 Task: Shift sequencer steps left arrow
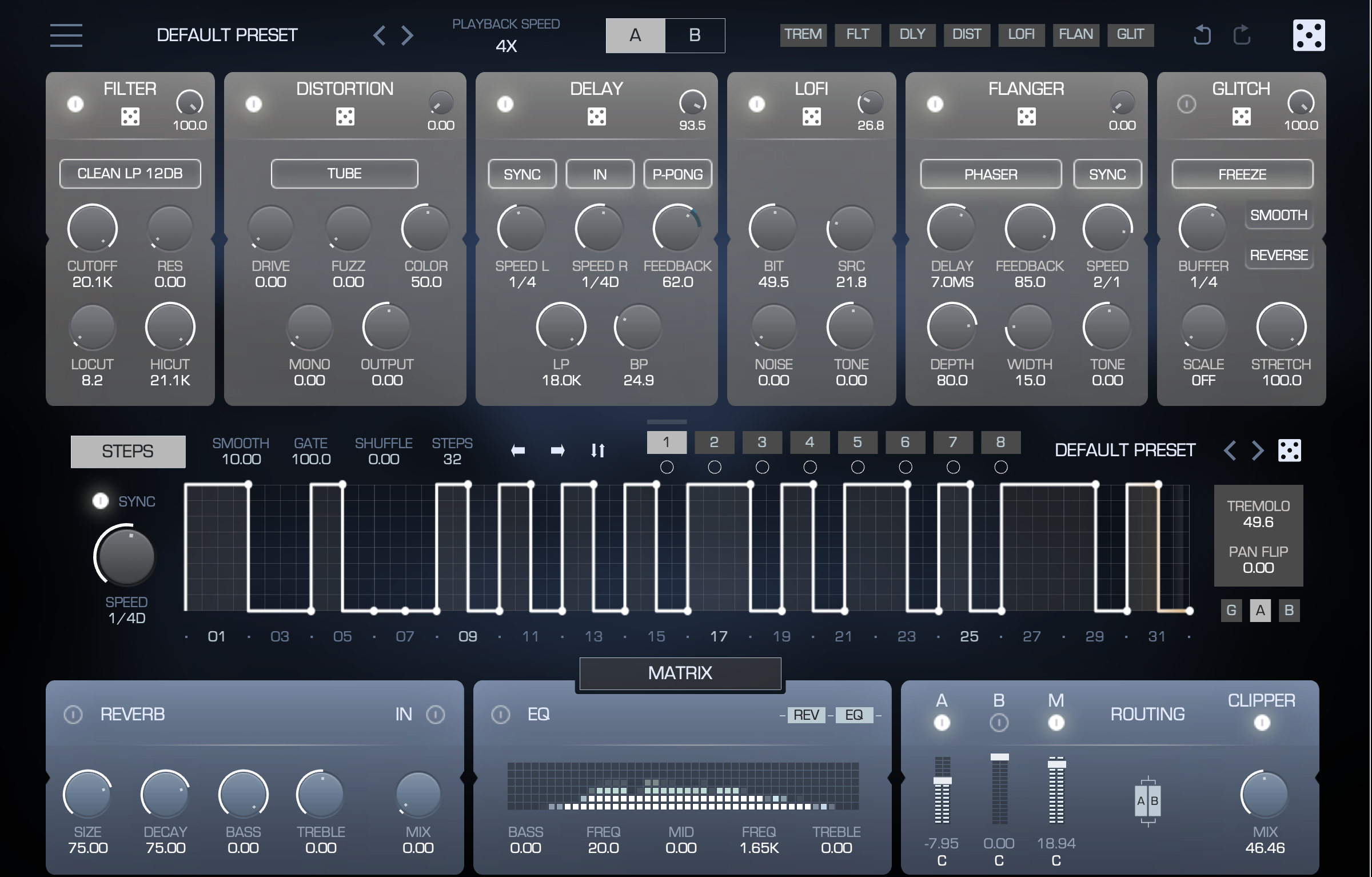518,451
